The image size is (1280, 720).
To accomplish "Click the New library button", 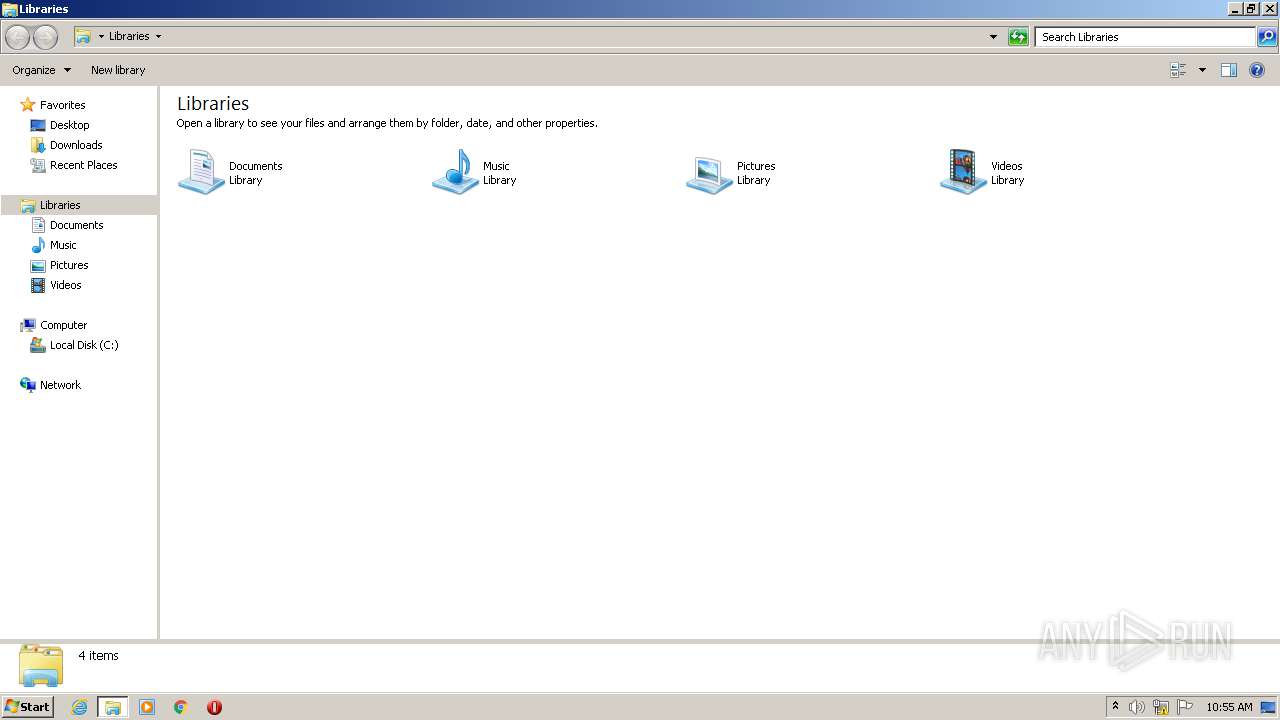I will click(x=118, y=70).
